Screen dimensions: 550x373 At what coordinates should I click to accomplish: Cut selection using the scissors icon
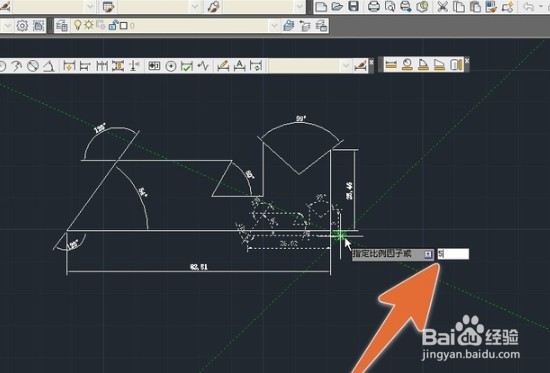[x=443, y=6]
